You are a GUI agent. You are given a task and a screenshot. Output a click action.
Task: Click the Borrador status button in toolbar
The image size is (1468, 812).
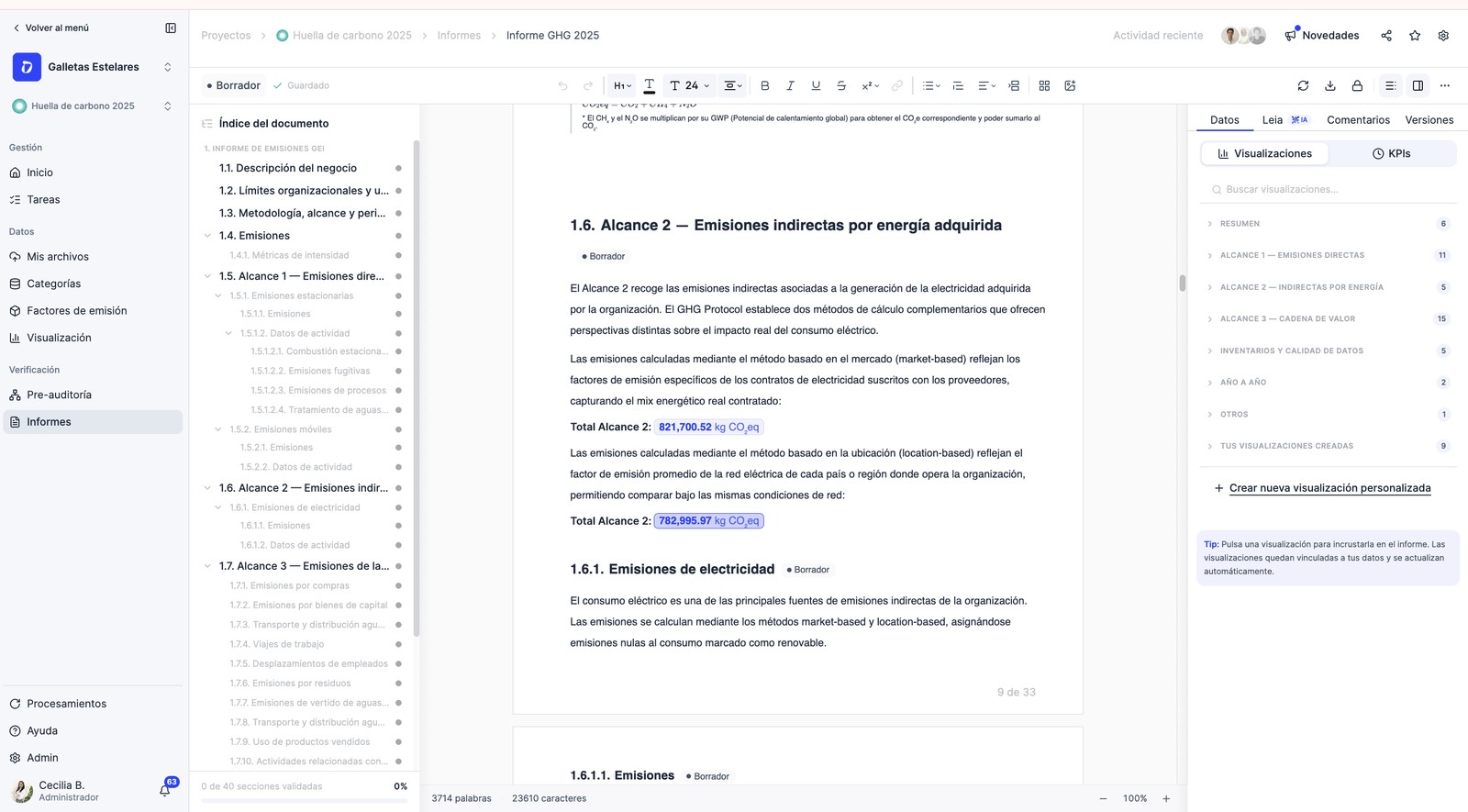234,85
